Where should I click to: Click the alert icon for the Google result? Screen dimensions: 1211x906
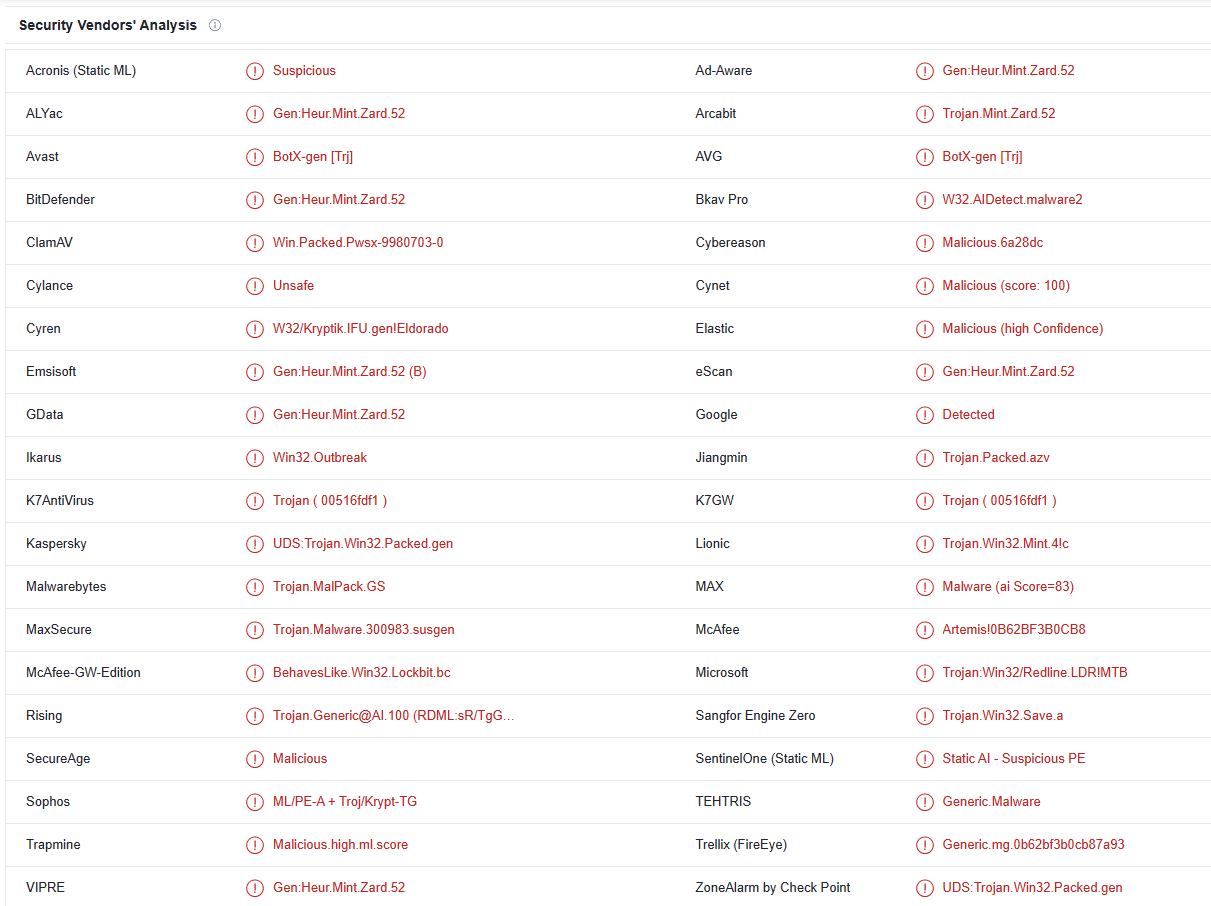coord(924,415)
